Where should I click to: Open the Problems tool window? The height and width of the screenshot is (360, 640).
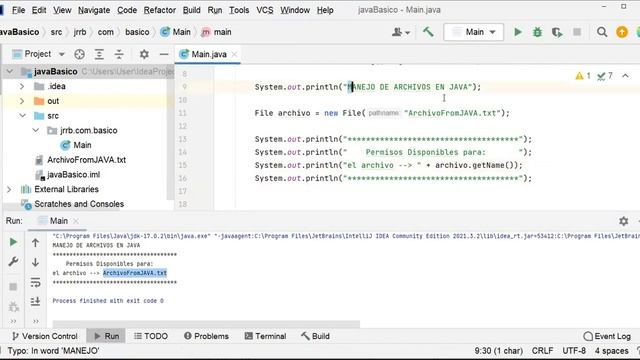(206, 336)
